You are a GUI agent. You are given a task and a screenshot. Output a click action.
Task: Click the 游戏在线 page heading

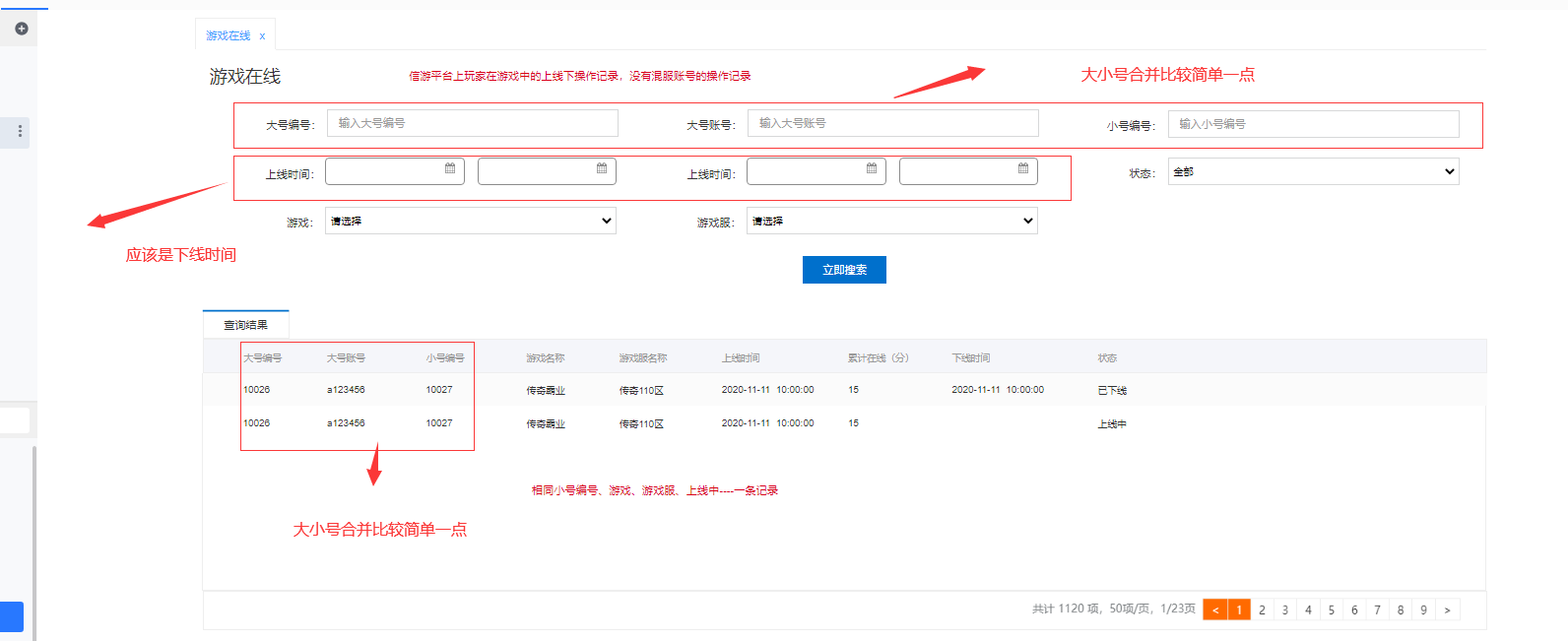(245, 76)
